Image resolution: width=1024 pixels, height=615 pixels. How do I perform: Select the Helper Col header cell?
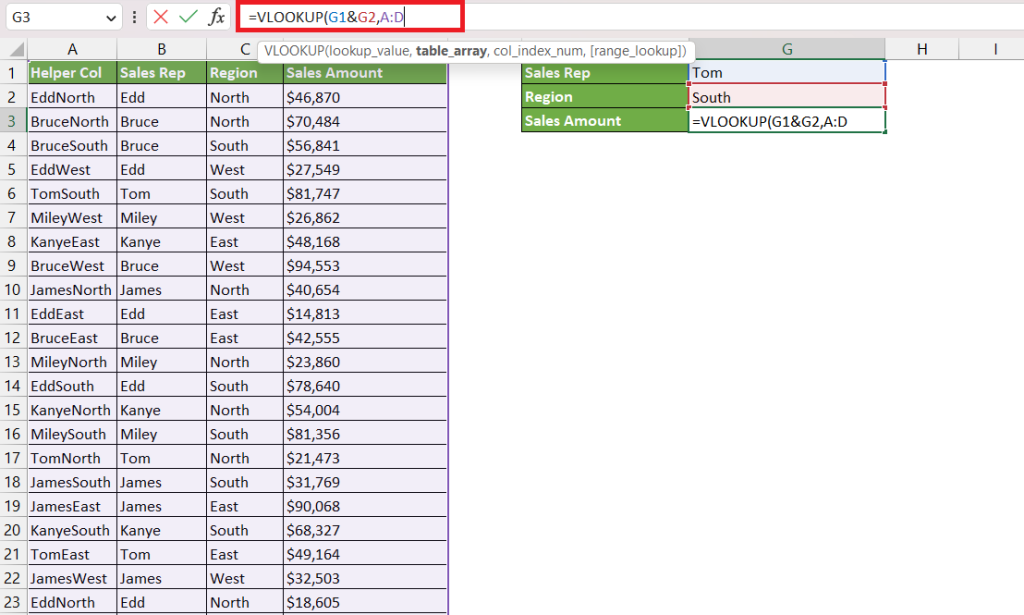(x=70, y=72)
